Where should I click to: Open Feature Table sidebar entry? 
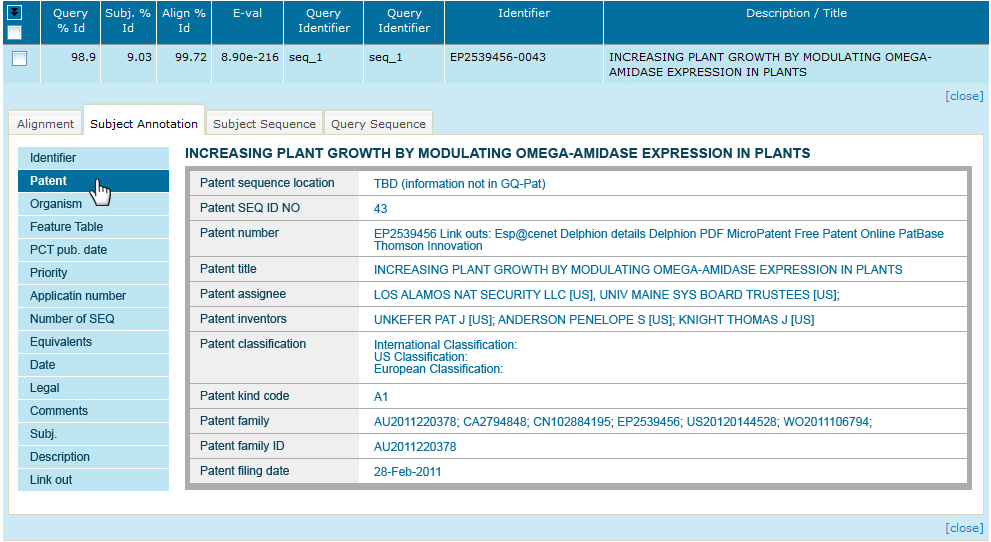[94, 227]
